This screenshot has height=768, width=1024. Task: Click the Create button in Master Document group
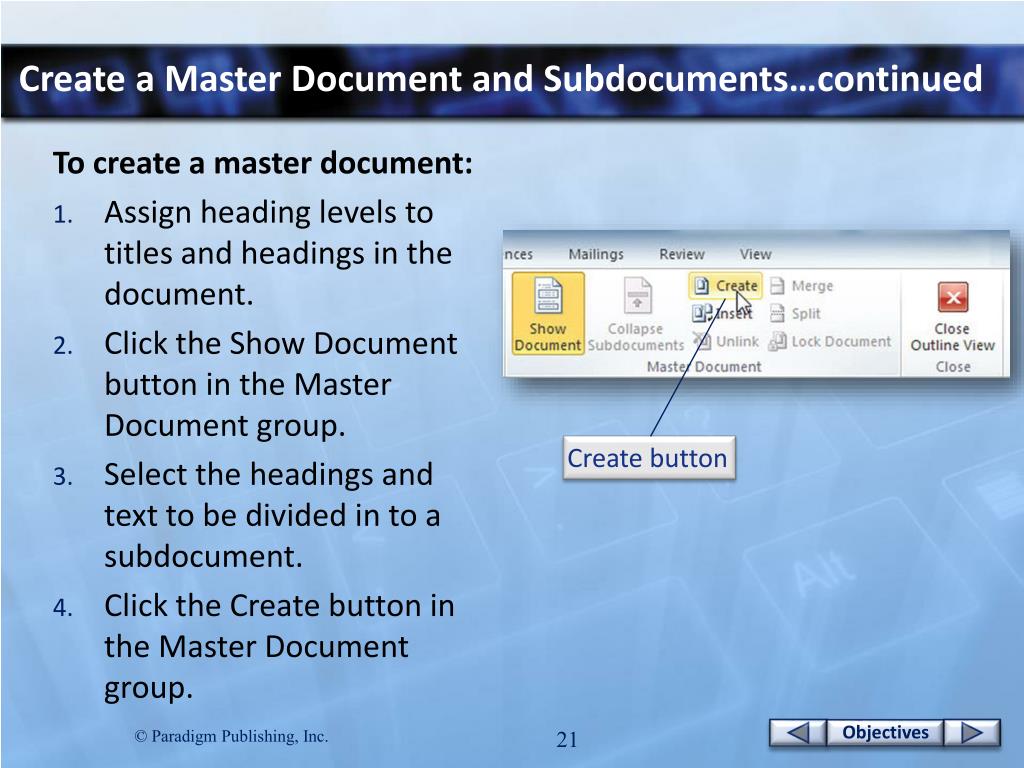(726, 286)
